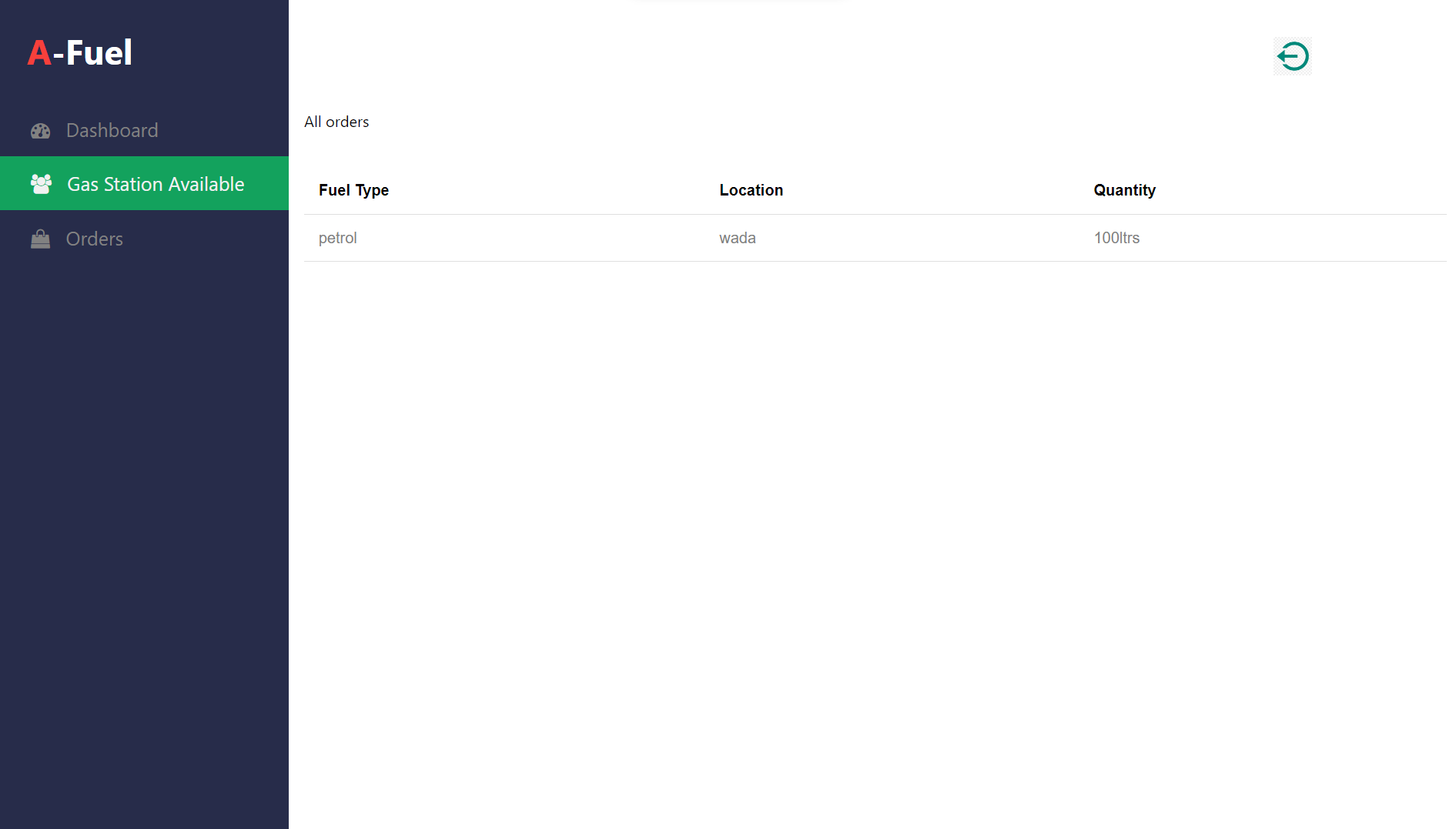Open the Dashboard menu item

point(112,131)
